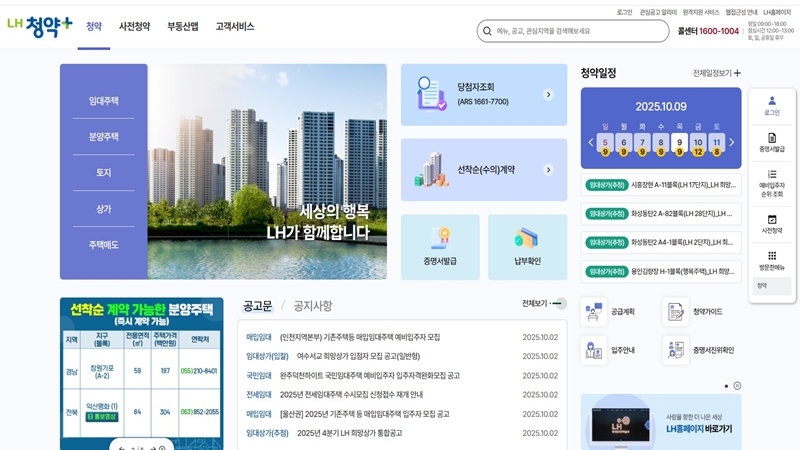The image size is (800, 450).
Task: Click the LH 청약+ logo
Action: (x=40, y=27)
